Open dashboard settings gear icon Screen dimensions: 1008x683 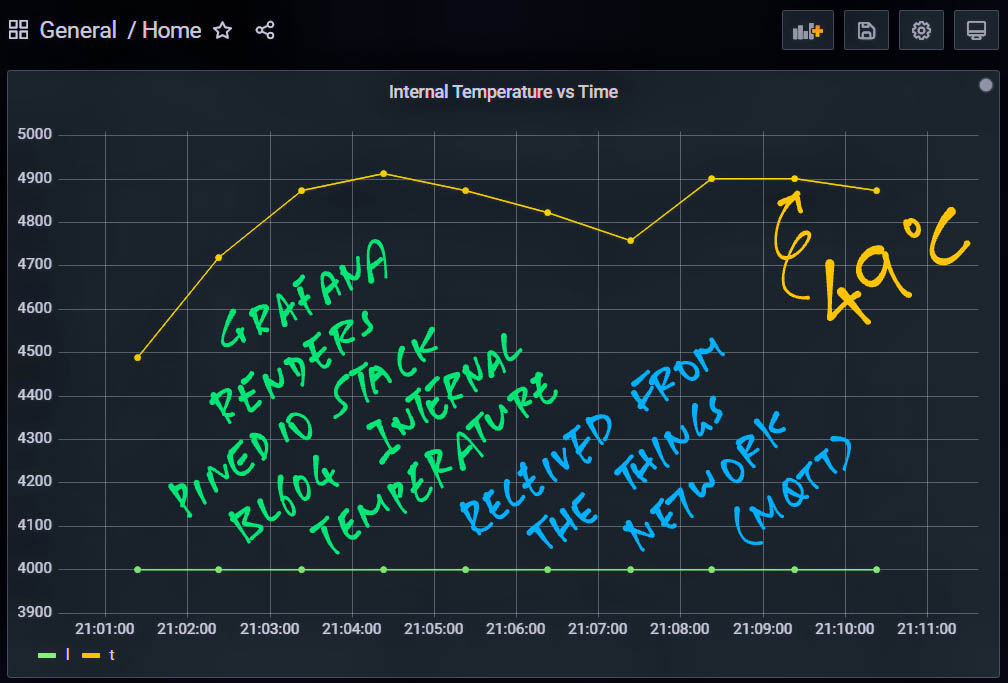pos(921,31)
